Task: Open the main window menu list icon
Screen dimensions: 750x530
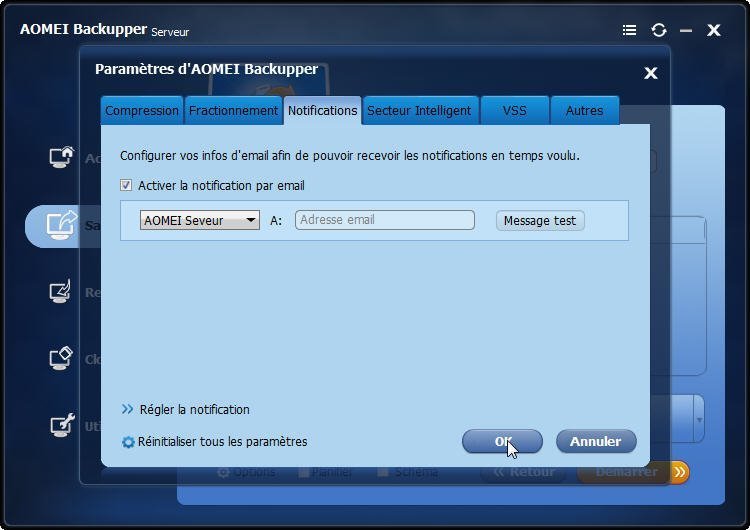Action: [629, 31]
